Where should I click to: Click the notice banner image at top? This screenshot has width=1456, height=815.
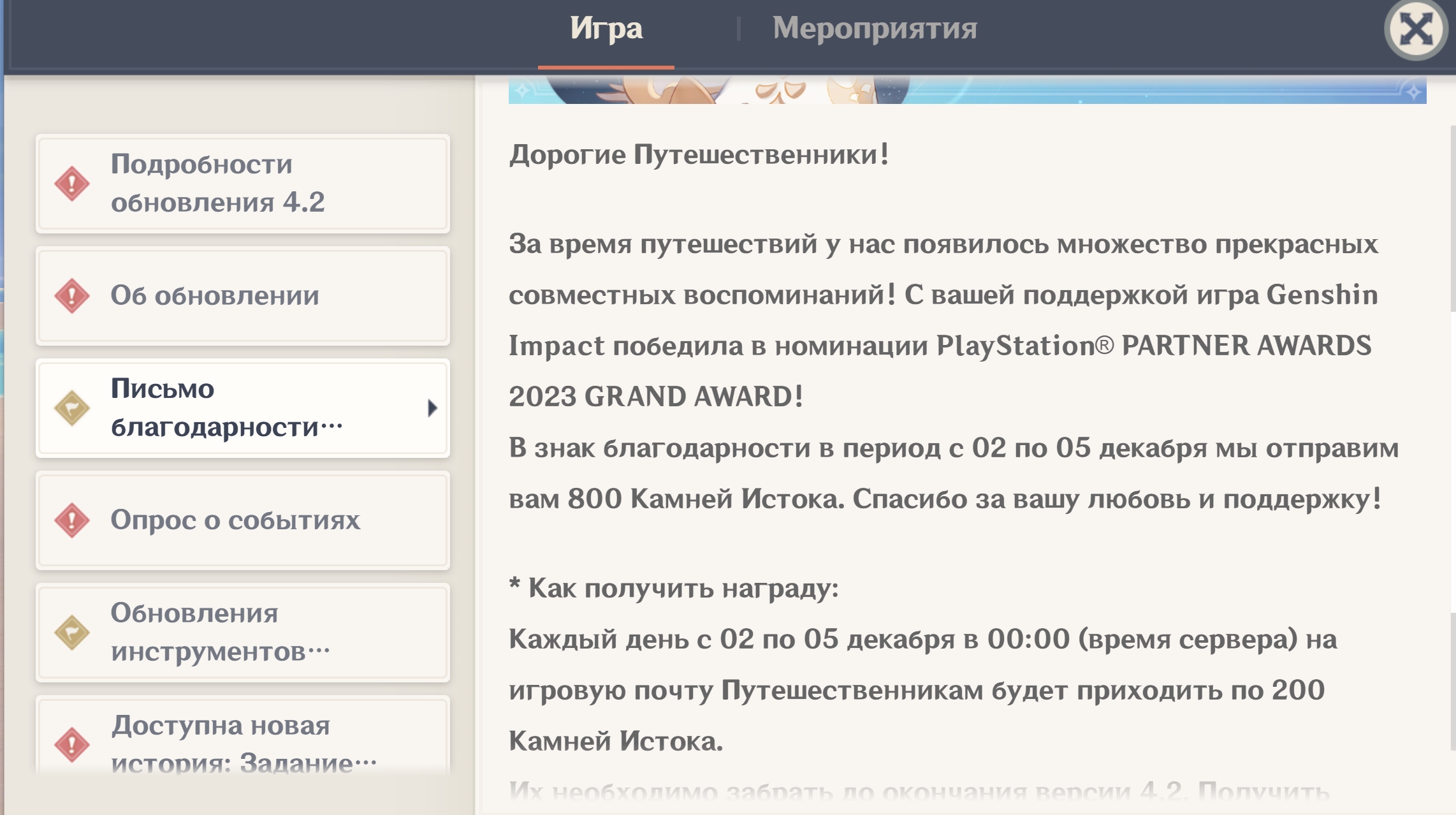pyautogui.click(x=967, y=90)
